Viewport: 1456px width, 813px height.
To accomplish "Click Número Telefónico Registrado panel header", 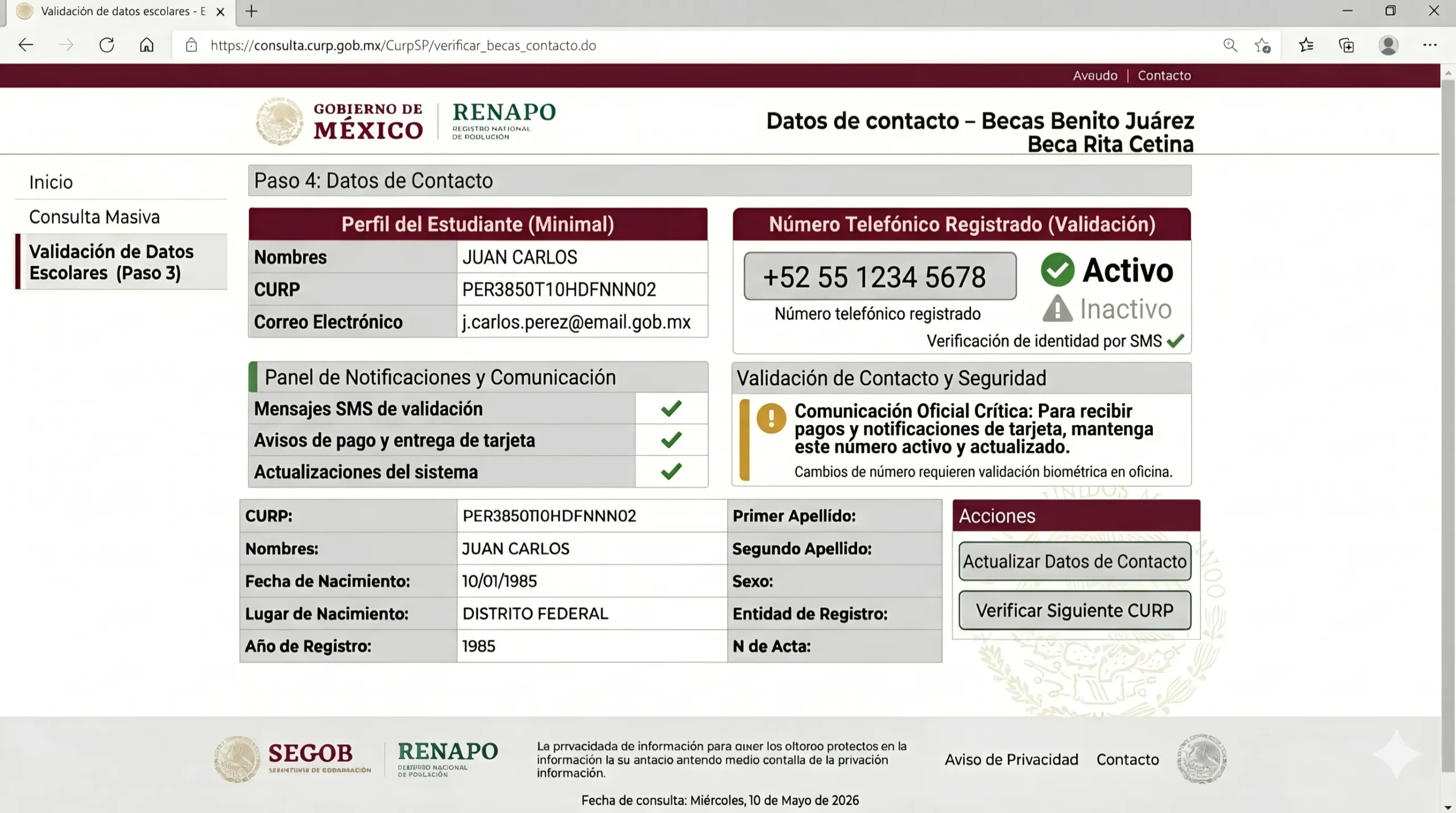I will 962,224.
